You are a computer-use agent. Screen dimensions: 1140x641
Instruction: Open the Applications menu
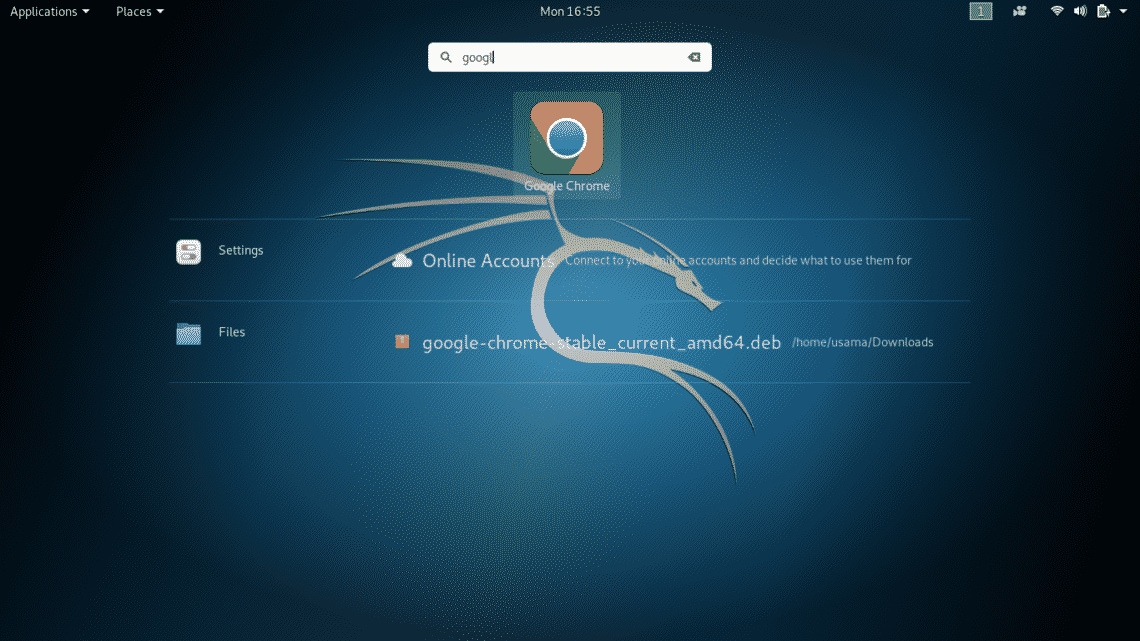point(49,12)
